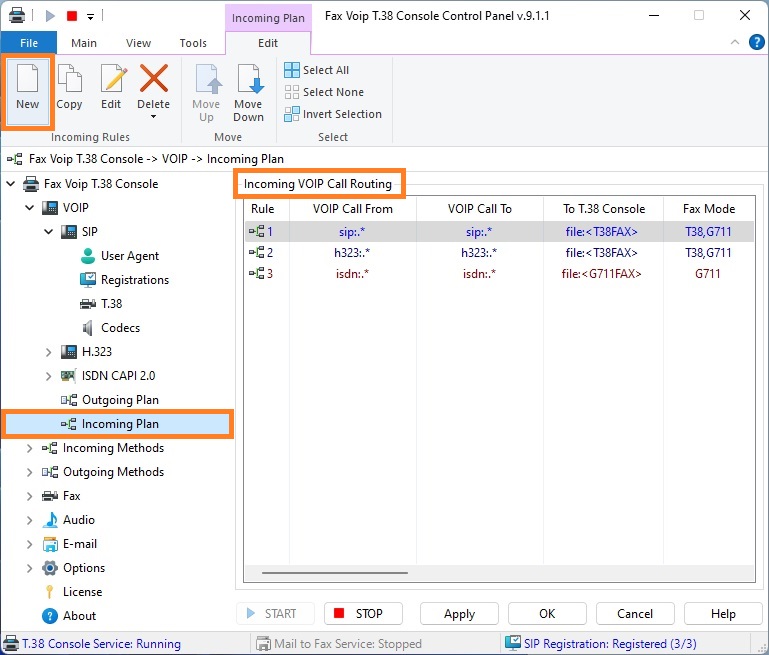This screenshot has width=769, height=655.
Task: Click the E-mail icon in the tree
Action: click(x=50, y=544)
